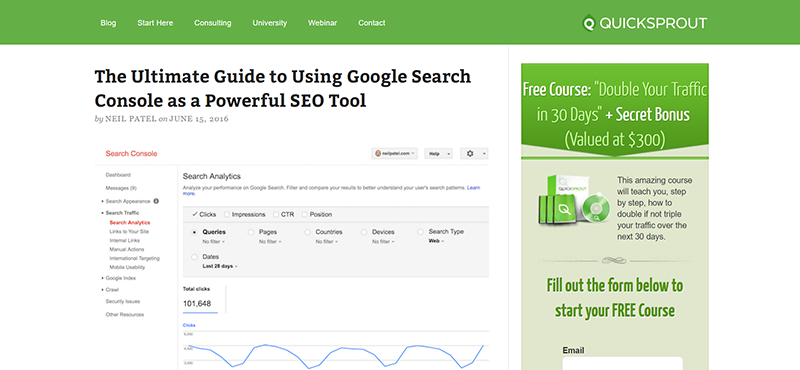
Task: Open the gear settings menu in Search Console
Action: click(x=474, y=154)
